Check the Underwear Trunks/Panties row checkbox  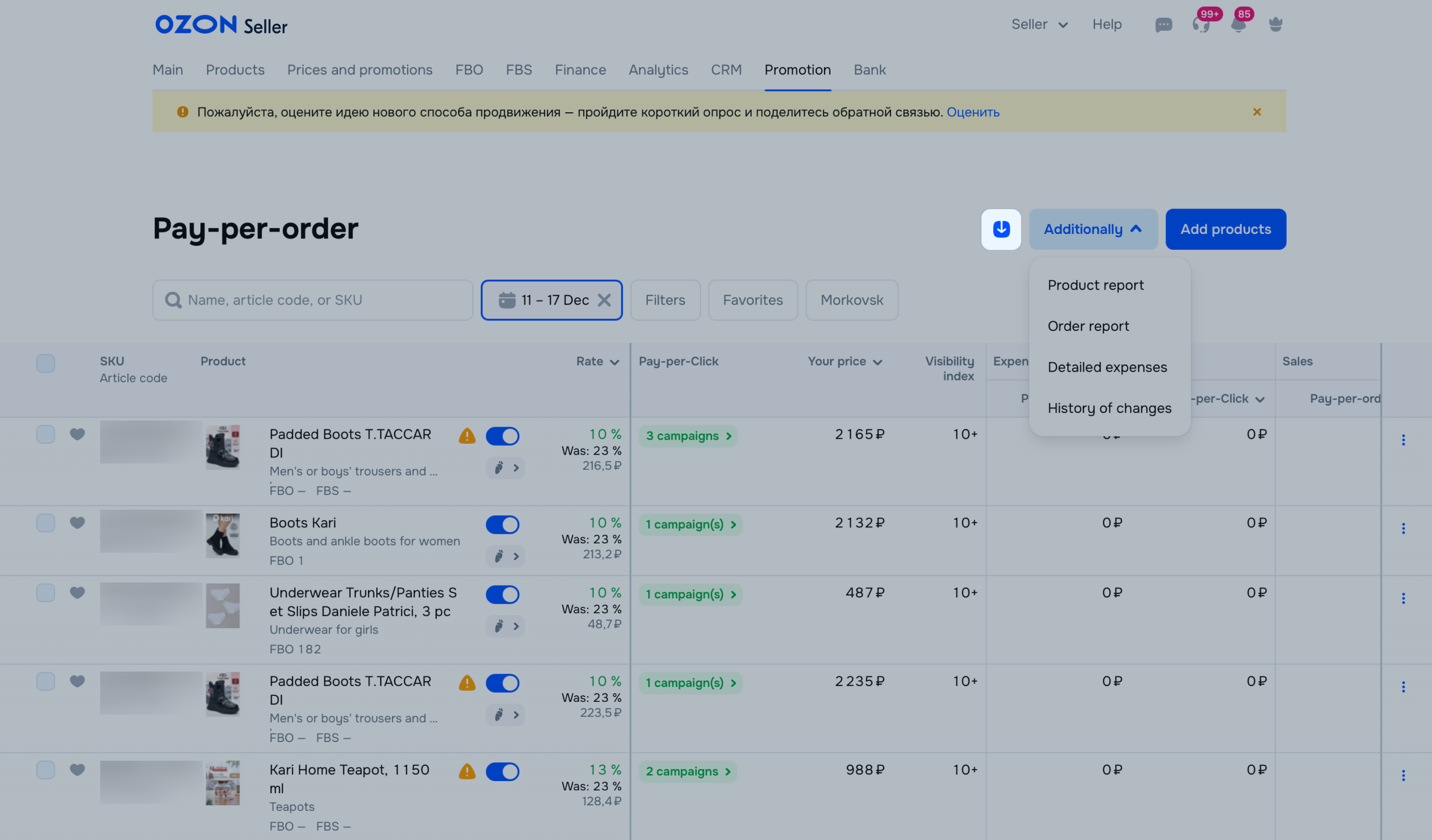(x=46, y=592)
